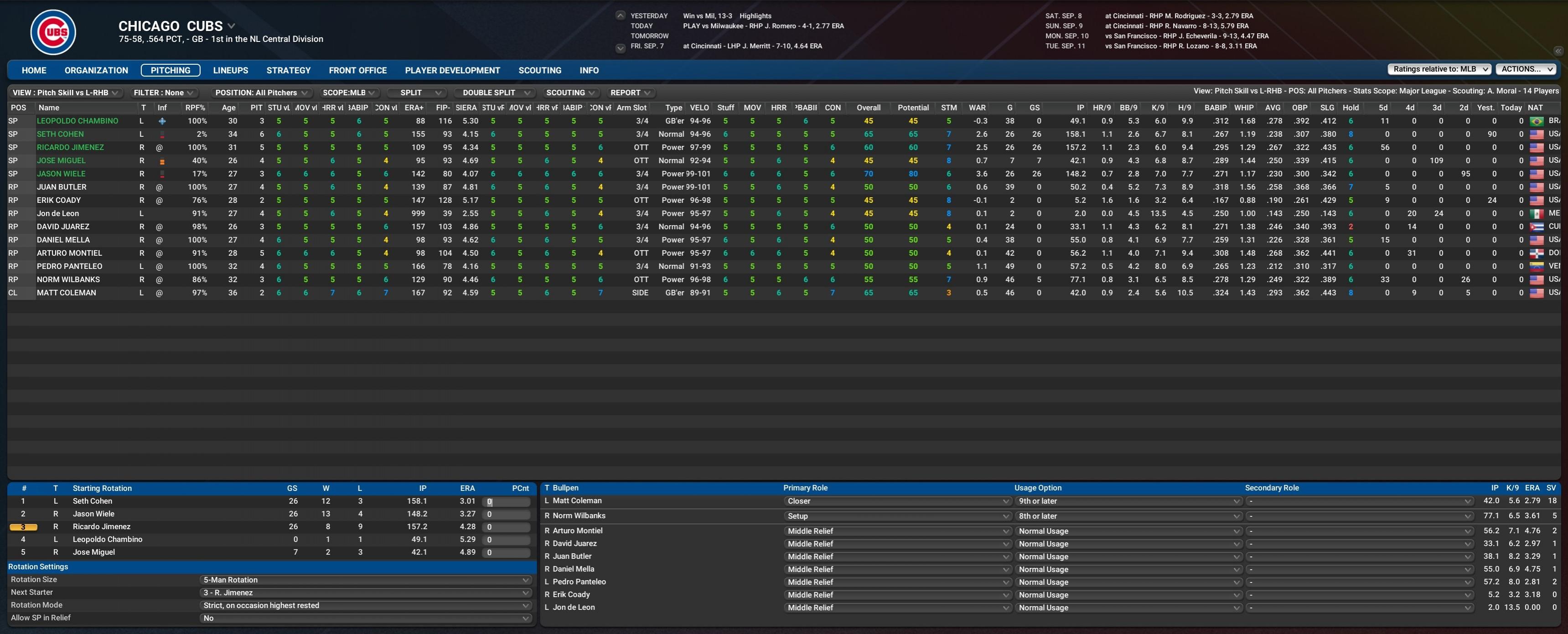Image resolution: width=1568 pixels, height=634 pixels.
Task: Click the Chicago Cubs team logo
Action: pyautogui.click(x=53, y=32)
